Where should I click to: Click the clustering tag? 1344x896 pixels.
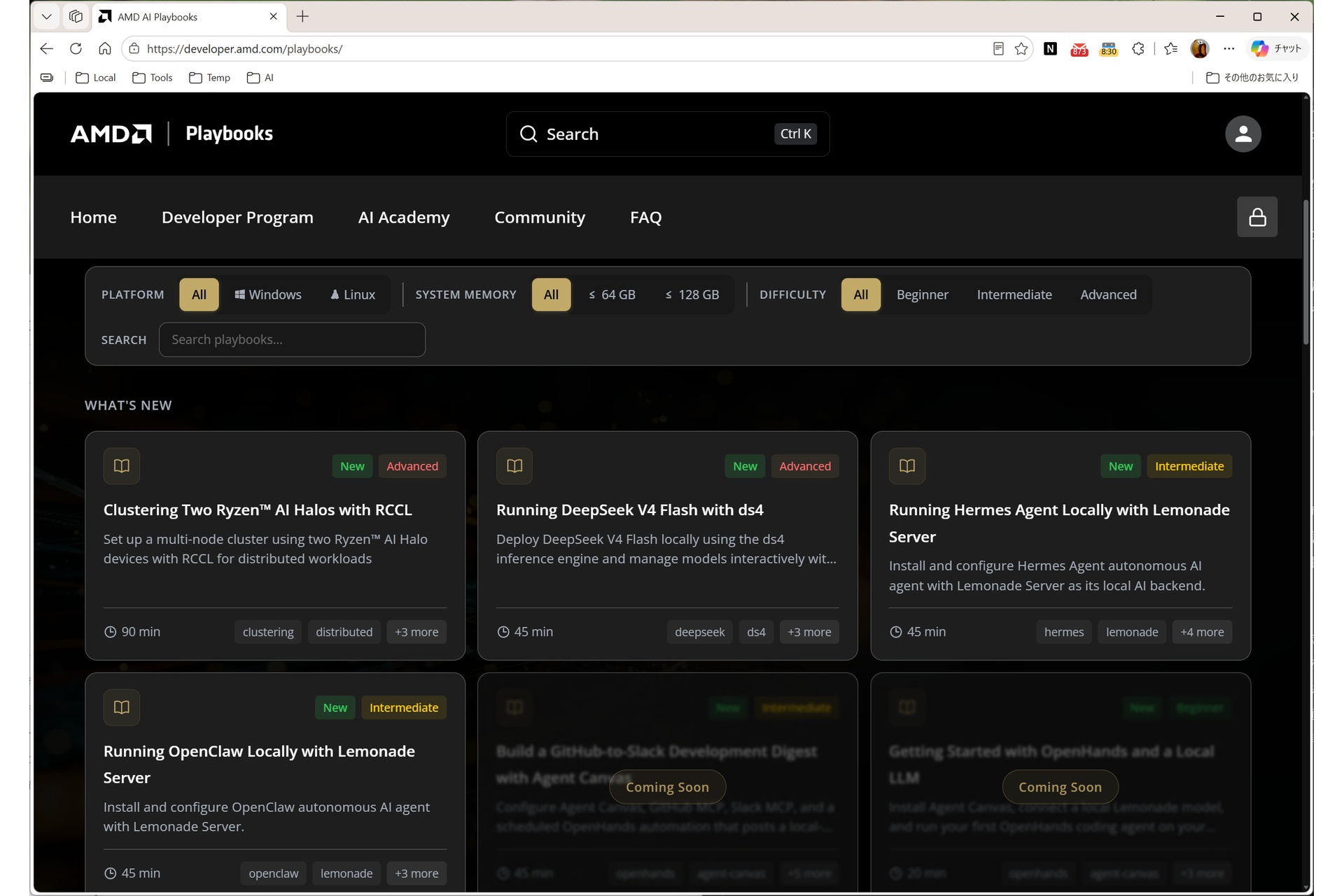[268, 632]
